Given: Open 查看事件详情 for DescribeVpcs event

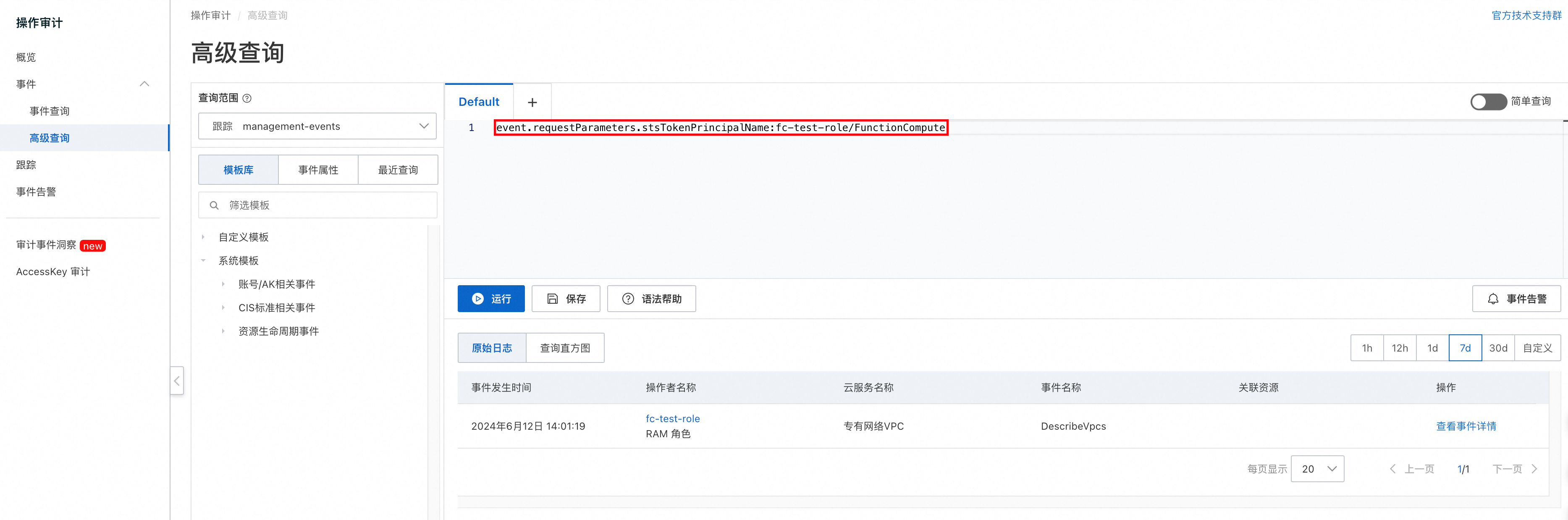Looking at the screenshot, I should tap(1466, 426).
